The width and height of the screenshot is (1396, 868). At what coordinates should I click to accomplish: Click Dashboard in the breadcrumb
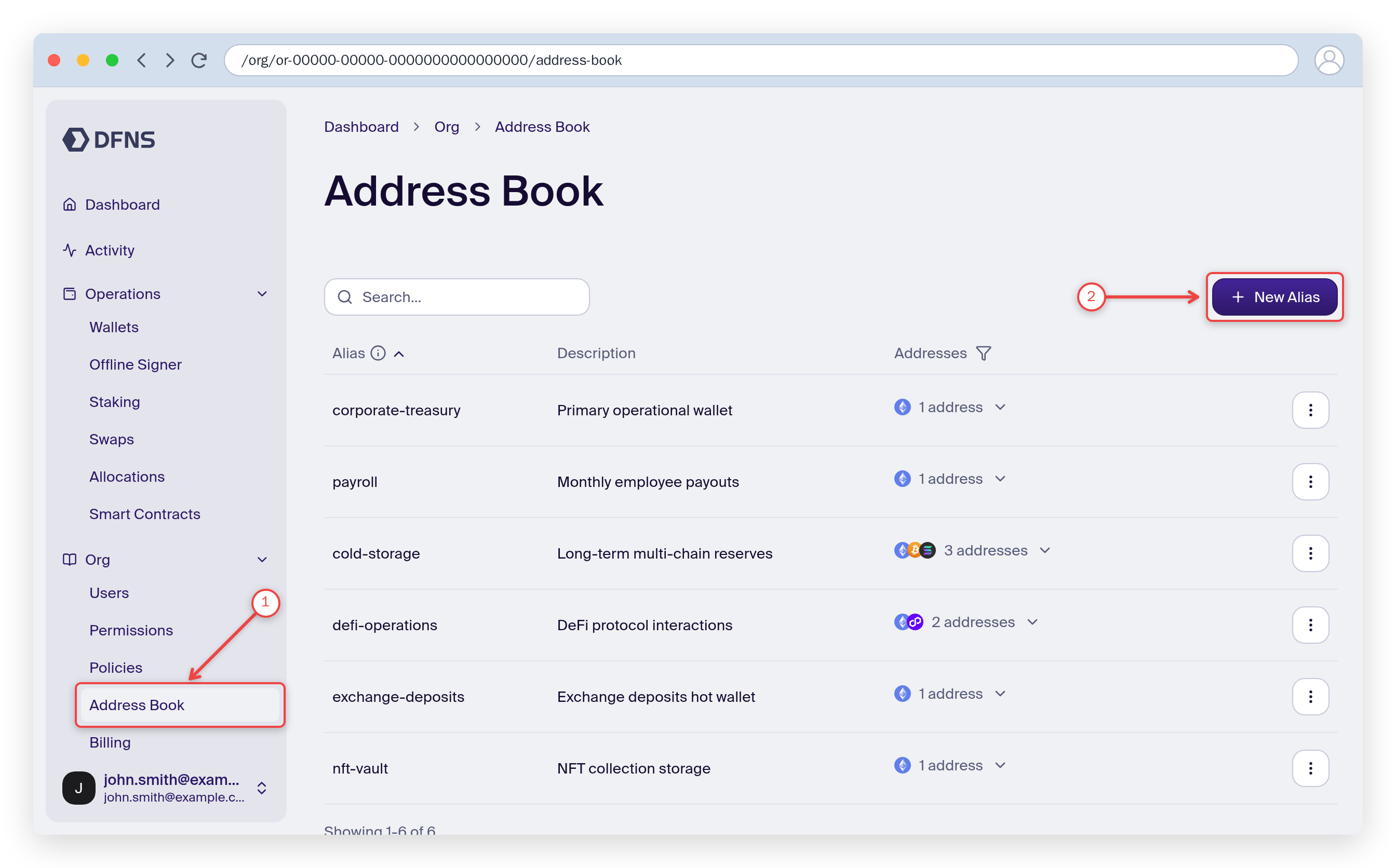pos(361,127)
